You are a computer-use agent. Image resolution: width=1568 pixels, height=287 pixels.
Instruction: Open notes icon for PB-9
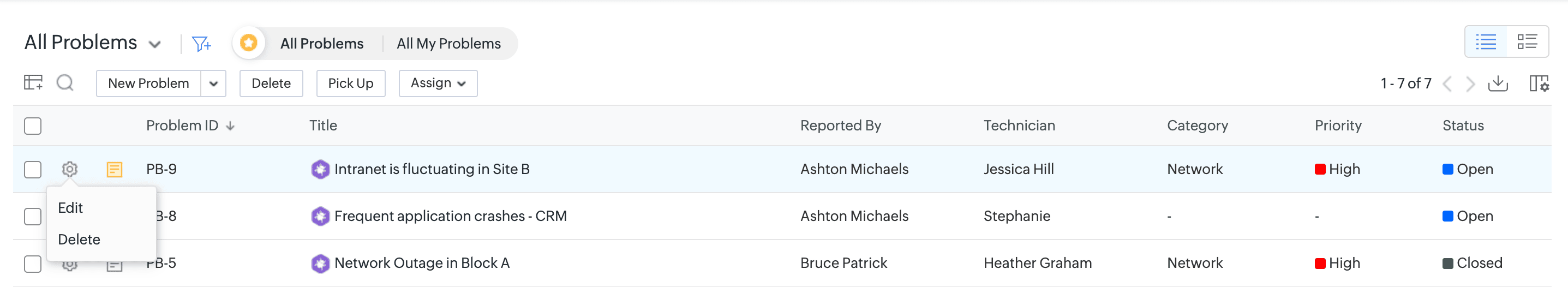[115, 169]
